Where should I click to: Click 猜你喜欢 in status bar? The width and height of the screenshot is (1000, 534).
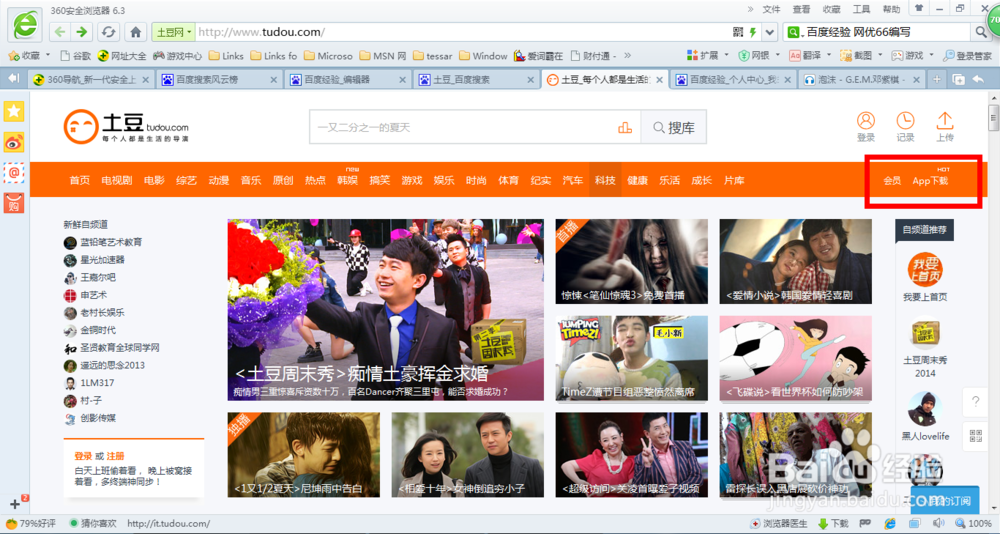pyautogui.click(x=92, y=523)
